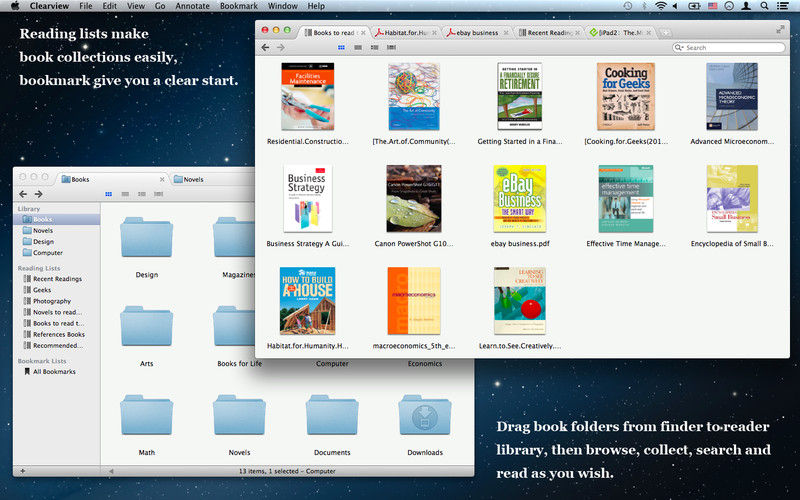
Task: Select Novels in the Library sidebar
Action: pyautogui.click(x=57, y=231)
